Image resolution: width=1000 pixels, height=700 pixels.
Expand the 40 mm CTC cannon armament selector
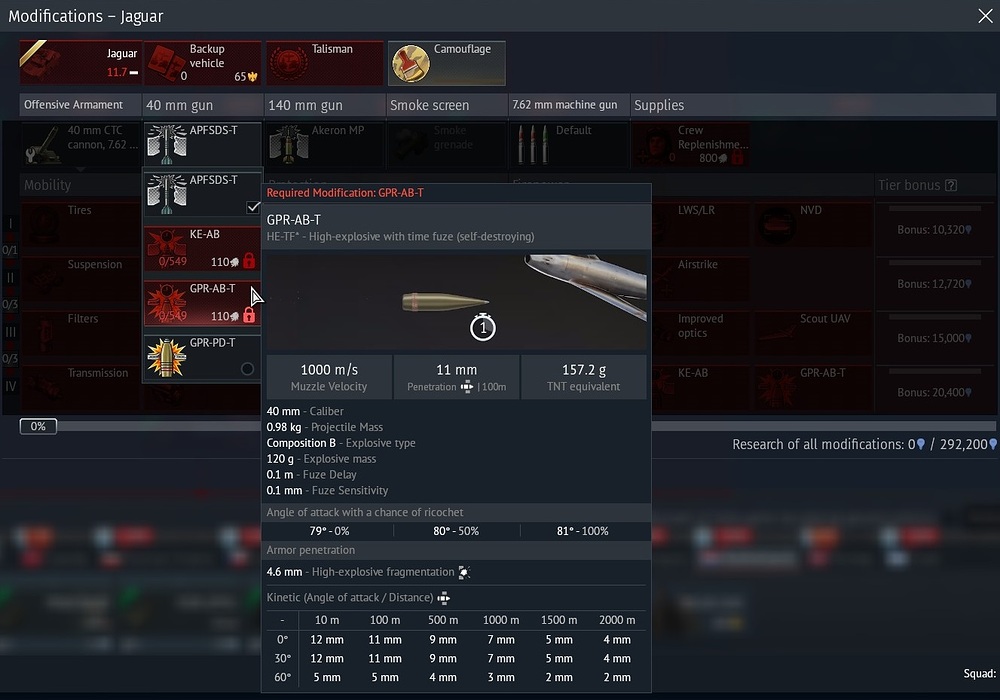coord(80,144)
